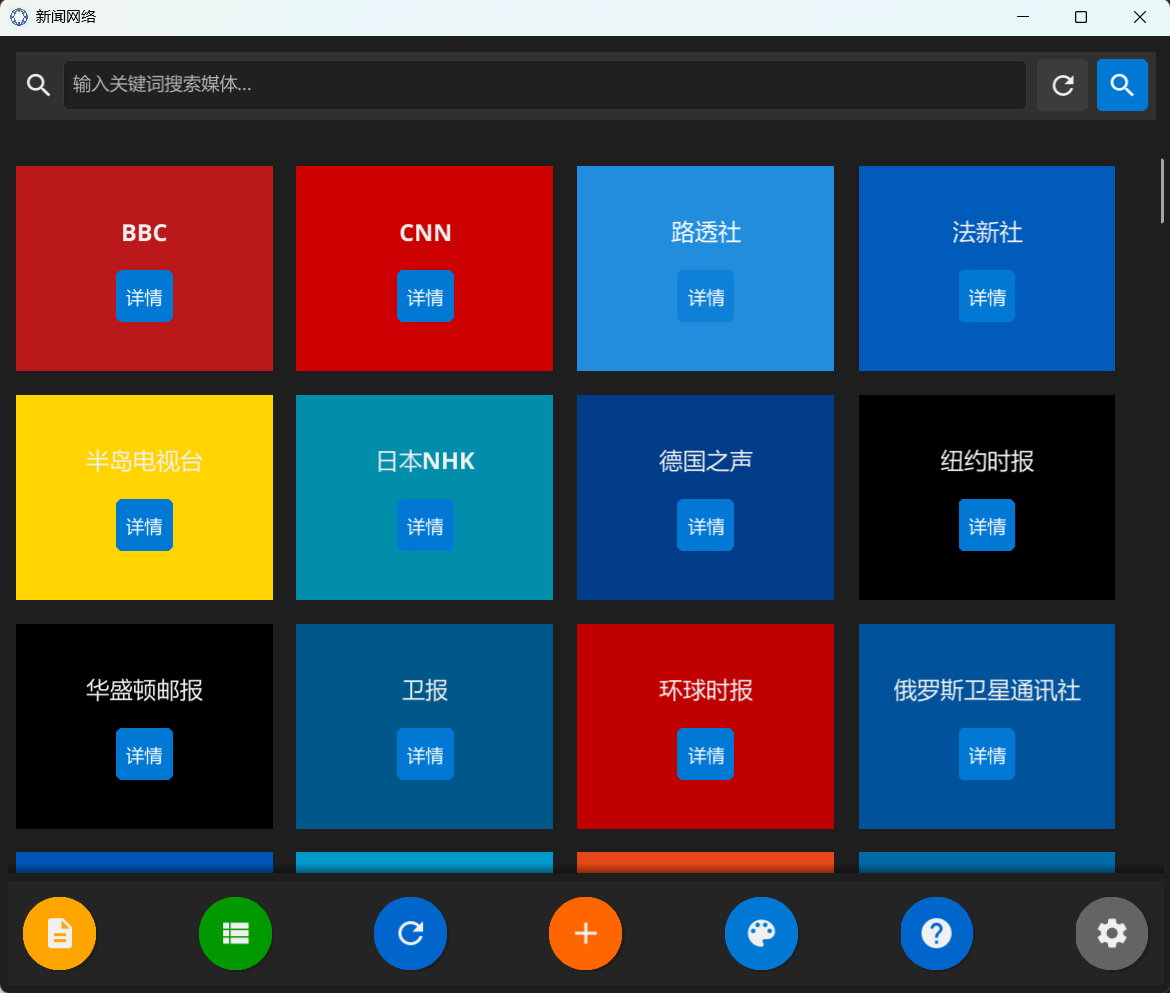The image size is (1170, 993).
Task: Open the orange document icon in bottom bar
Action: click(x=60, y=933)
